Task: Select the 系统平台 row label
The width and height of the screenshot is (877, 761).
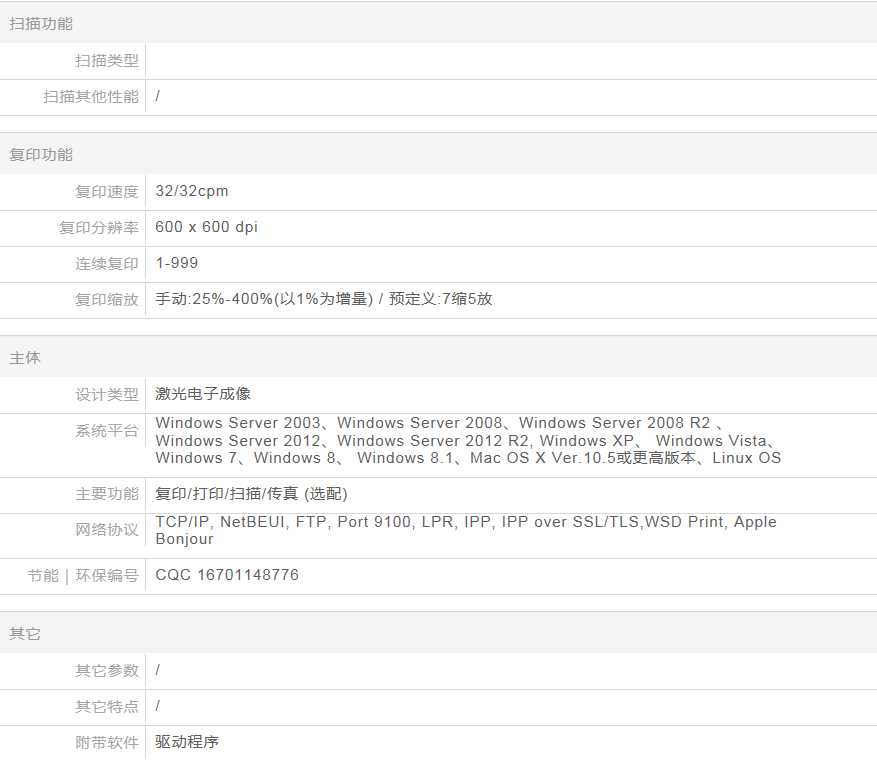Action: 107,430
